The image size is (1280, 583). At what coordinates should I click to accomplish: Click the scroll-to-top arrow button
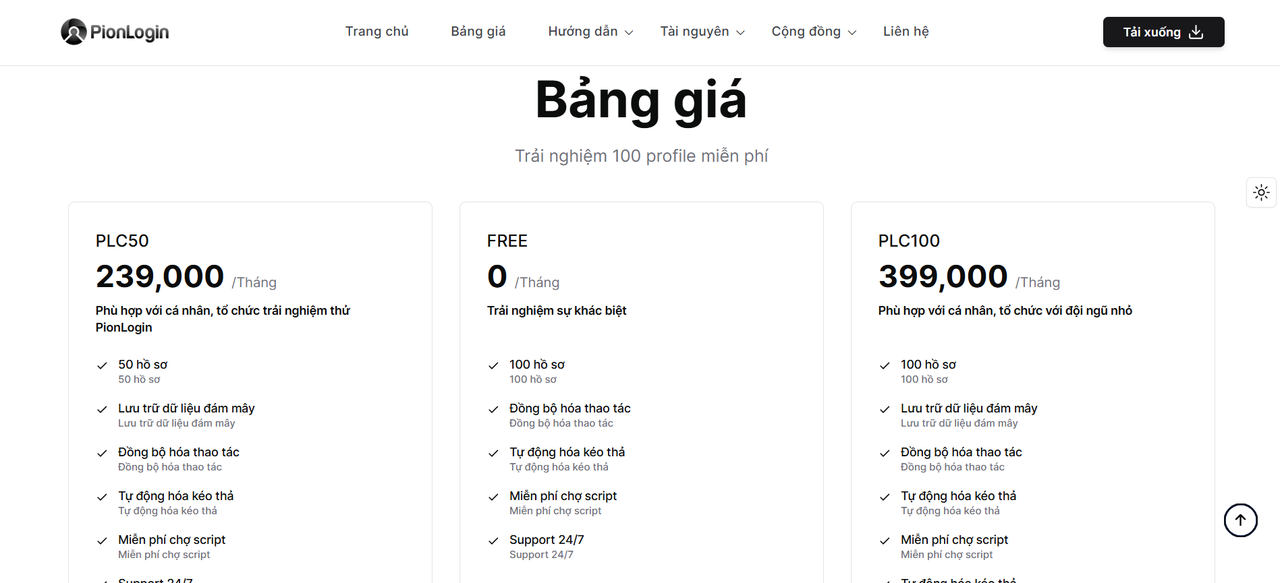[1240, 520]
